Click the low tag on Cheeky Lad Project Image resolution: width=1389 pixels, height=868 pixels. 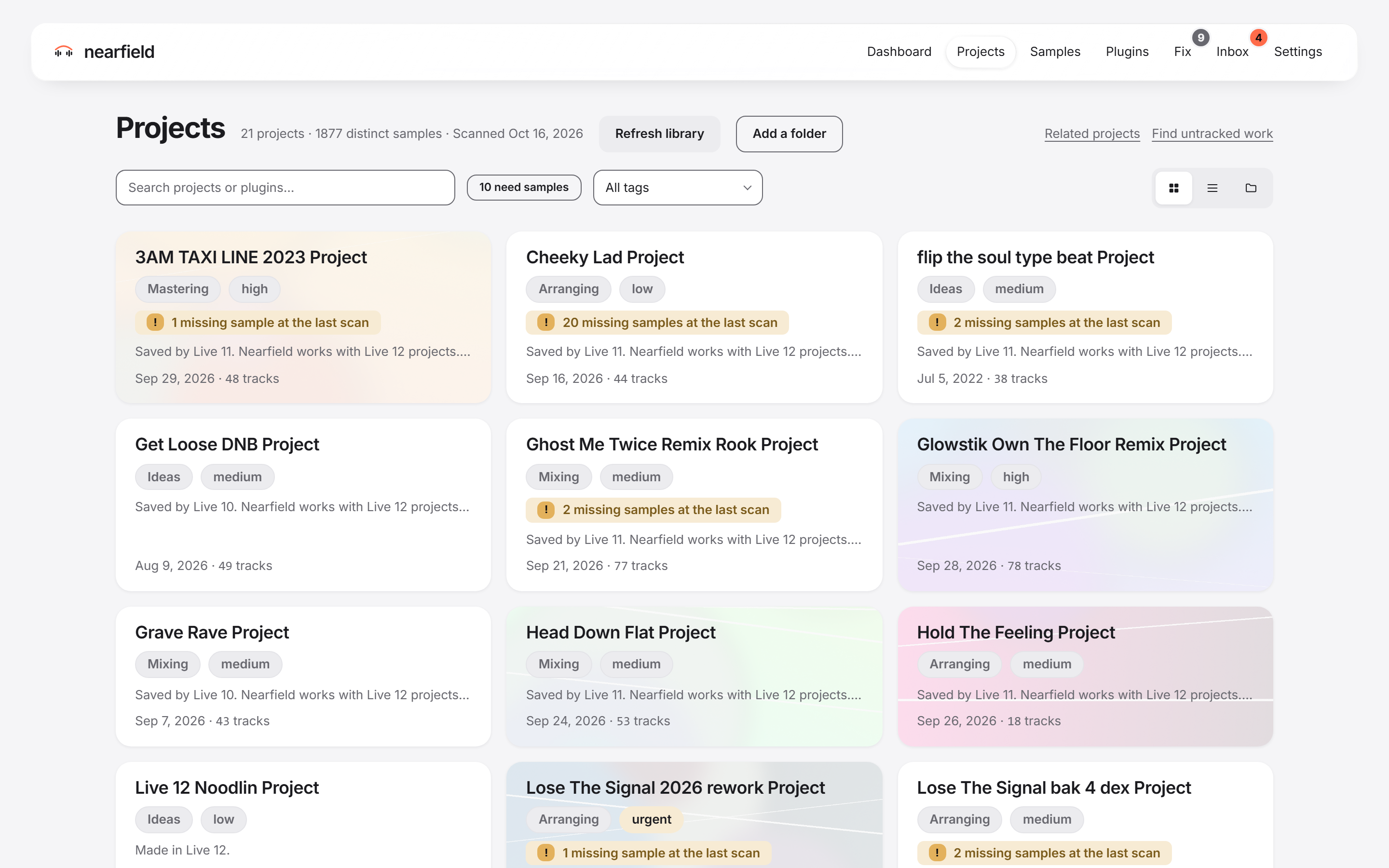tap(642, 289)
